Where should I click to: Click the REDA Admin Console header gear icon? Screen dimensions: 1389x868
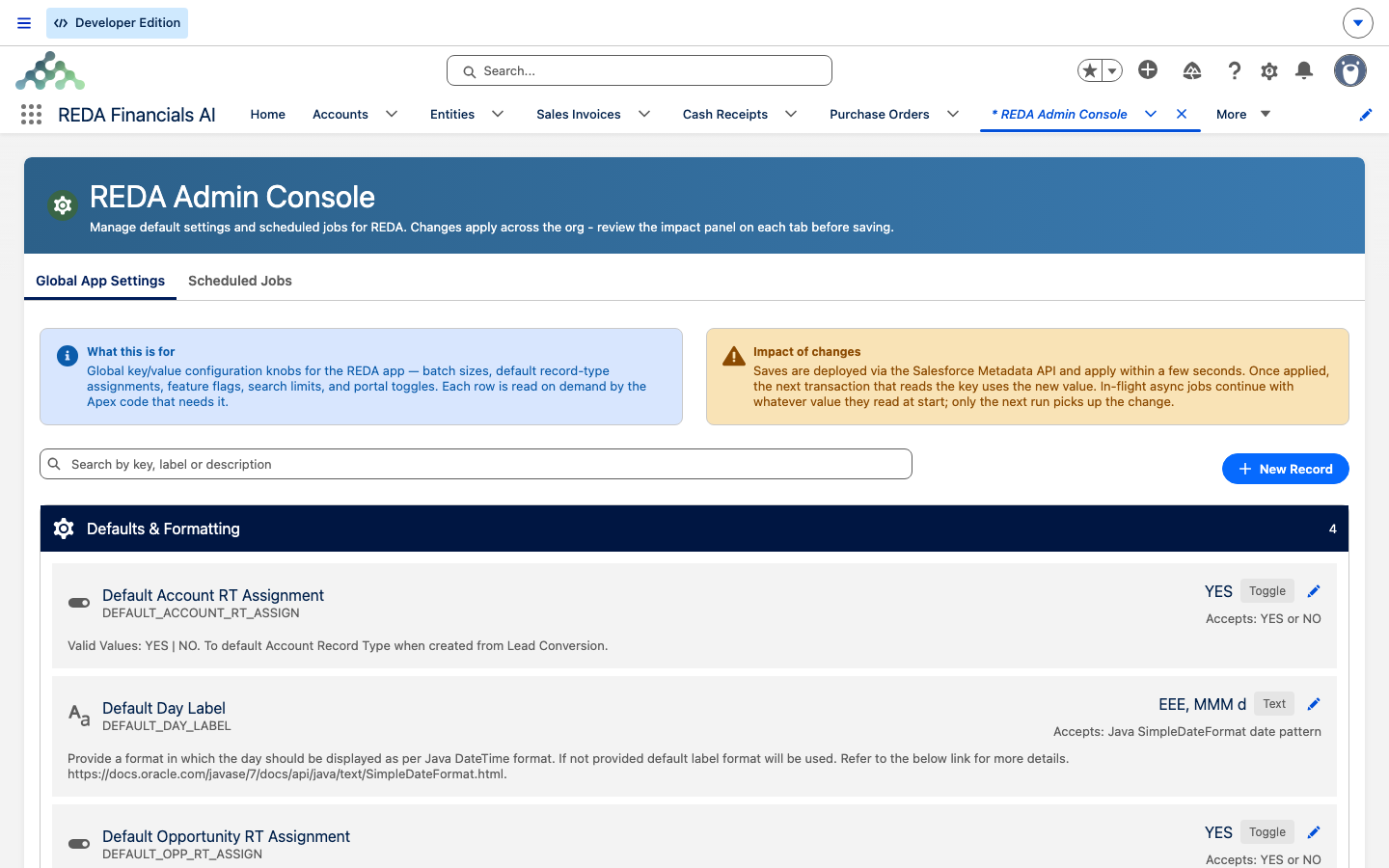point(63,205)
